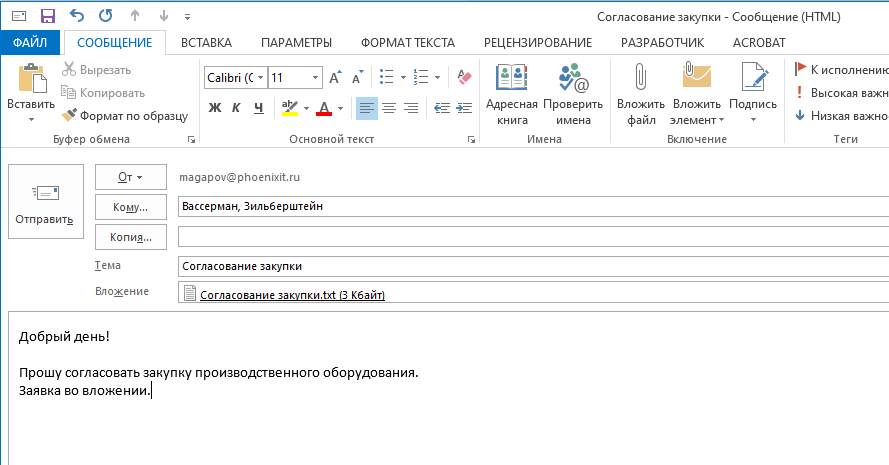Cut selection with Вырезать
Screen dimensions: 889x465
[x=97, y=70]
